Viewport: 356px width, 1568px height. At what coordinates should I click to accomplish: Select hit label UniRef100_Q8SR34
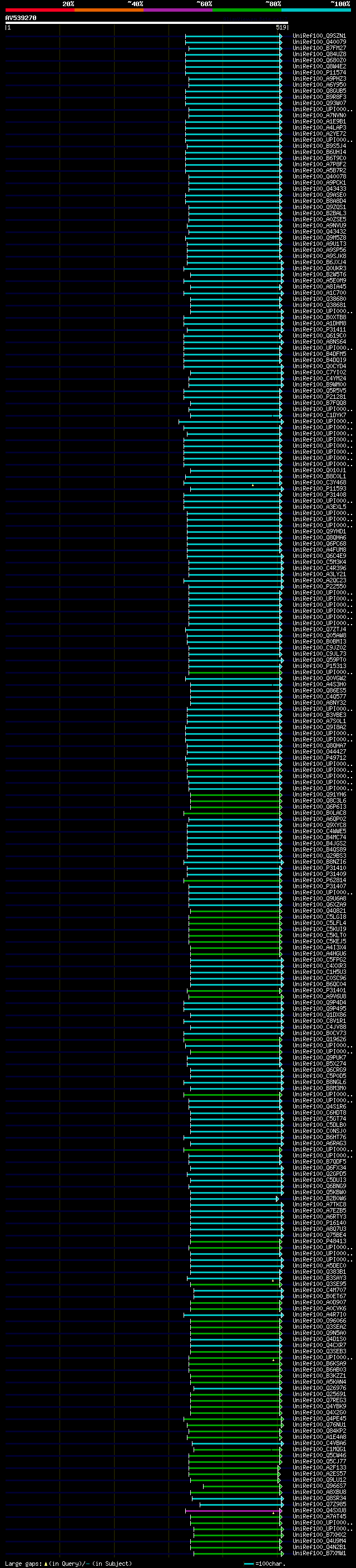coord(319,1498)
